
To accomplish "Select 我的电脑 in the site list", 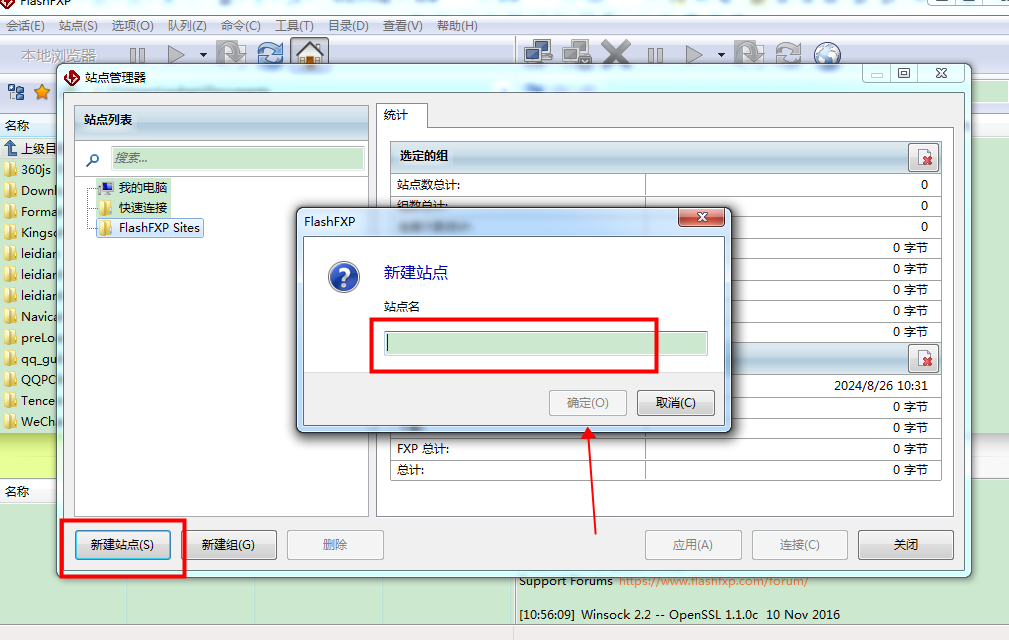I will pos(142,187).
